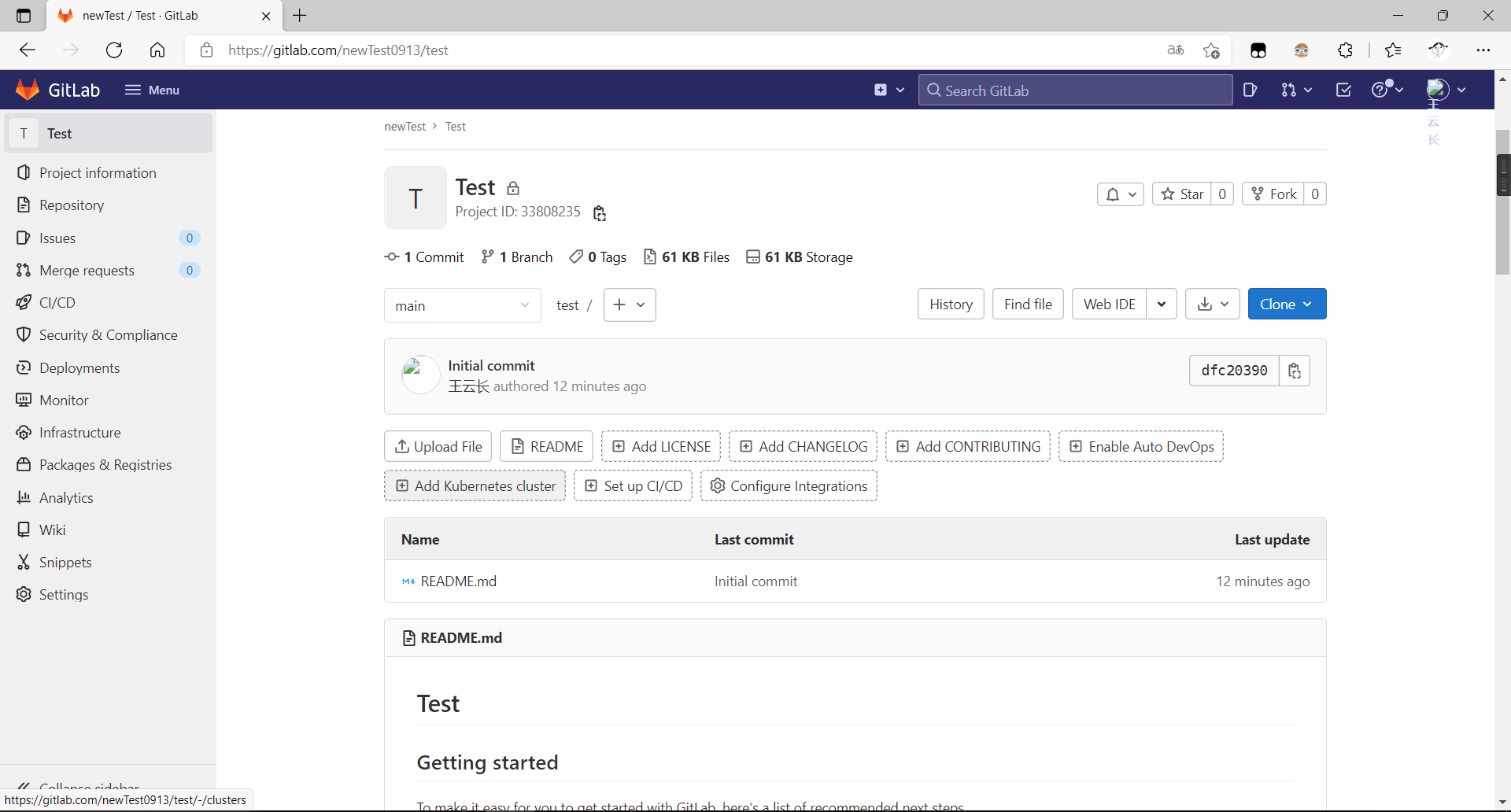
Task: Click the GitLab fox logo
Action: coord(28,90)
